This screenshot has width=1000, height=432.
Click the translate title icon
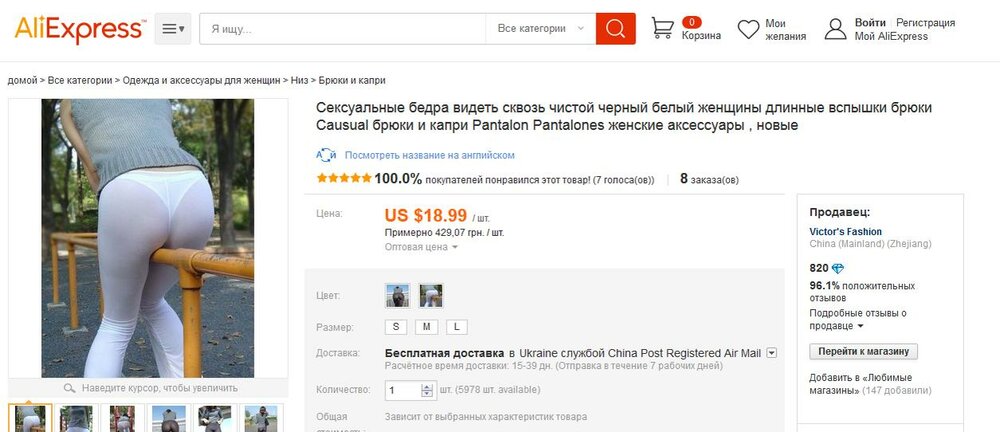click(x=326, y=155)
